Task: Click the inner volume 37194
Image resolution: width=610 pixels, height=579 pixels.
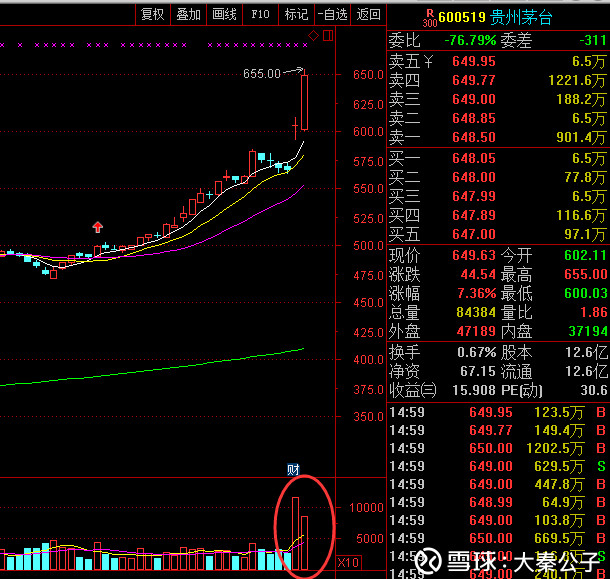Action: (x=587, y=332)
